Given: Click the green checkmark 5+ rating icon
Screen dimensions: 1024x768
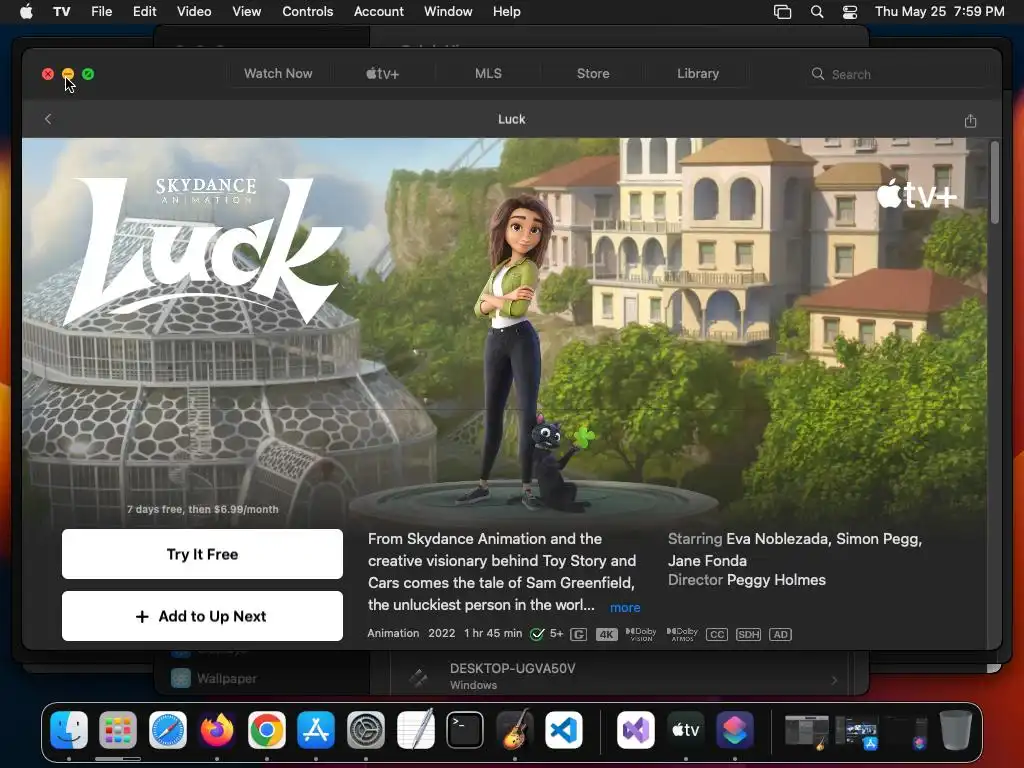Looking at the screenshot, I should coord(537,634).
